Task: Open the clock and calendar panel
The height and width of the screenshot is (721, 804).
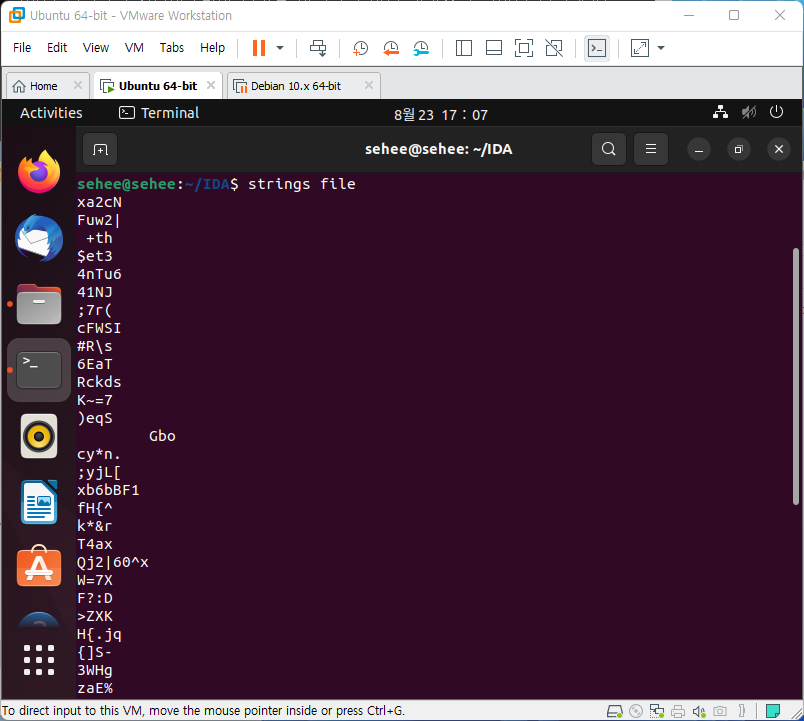Action: pos(440,114)
